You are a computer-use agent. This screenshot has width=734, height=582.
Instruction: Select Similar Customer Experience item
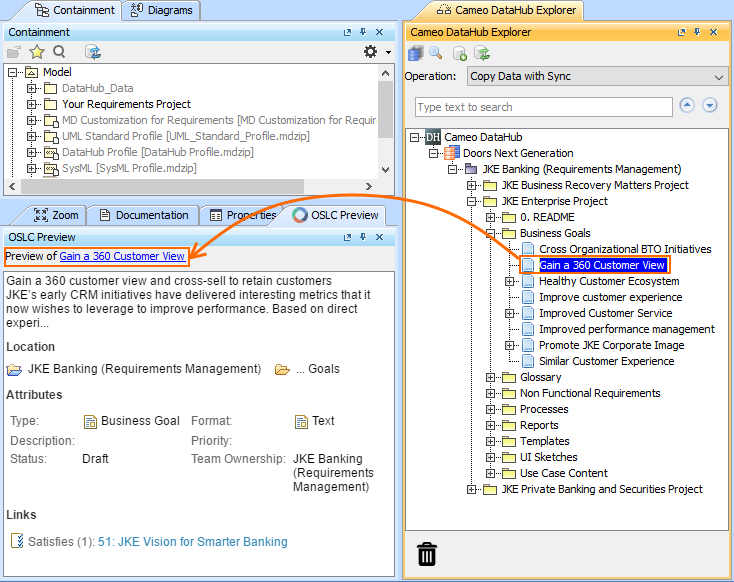click(607, 361)
